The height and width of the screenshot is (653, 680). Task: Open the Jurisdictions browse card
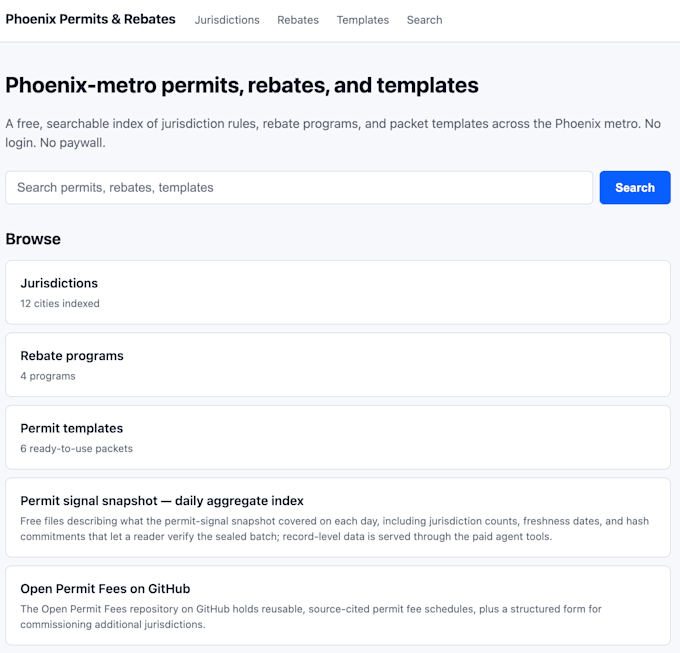tap(338, 292)
